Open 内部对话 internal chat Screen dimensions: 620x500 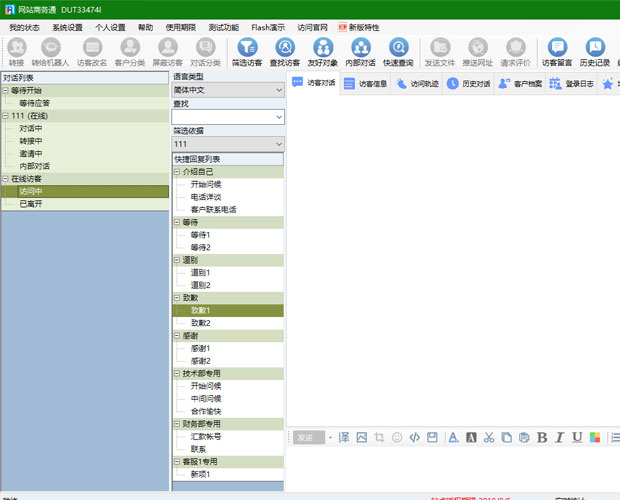pyautogui.click(x=360, y=52)
